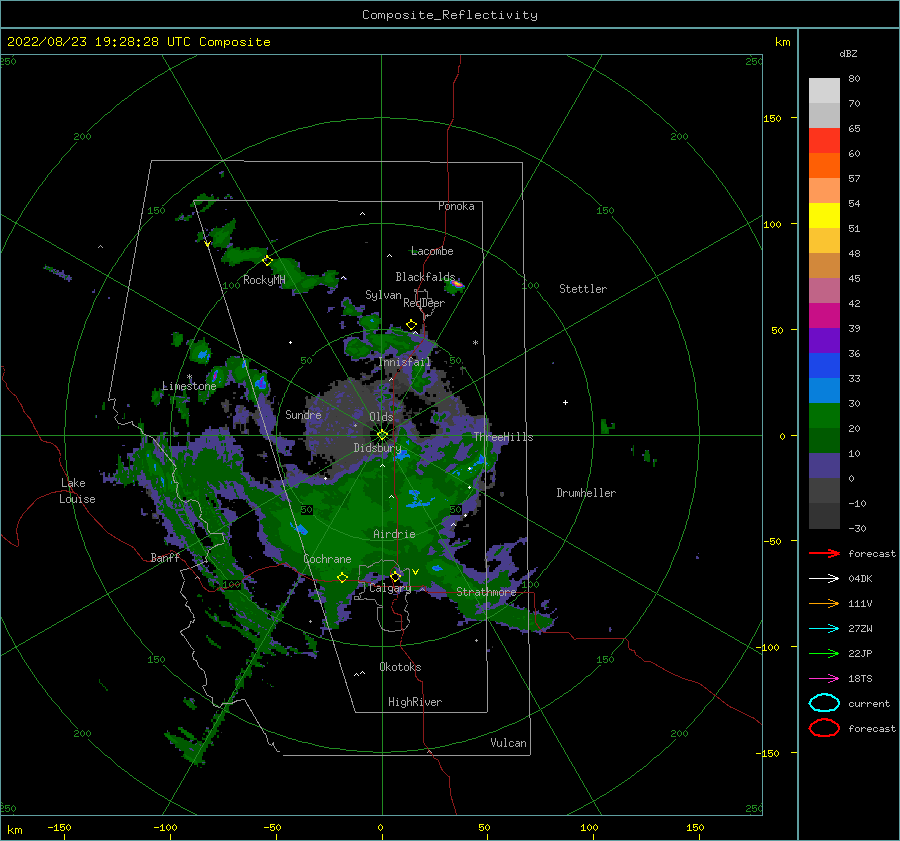Viewport: 900px width, 841px height.
Task: Click the Lake Louise label
Action: [77, 491]
